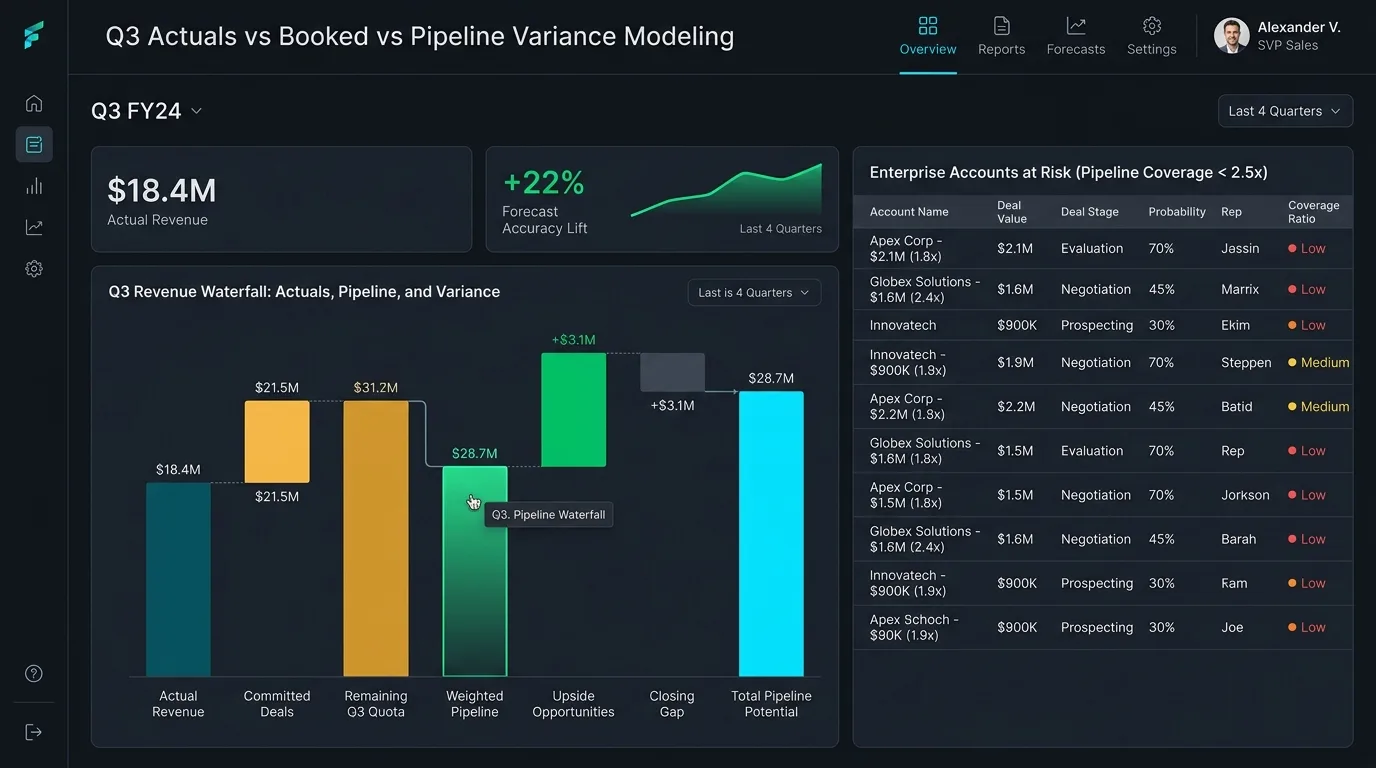Open the Last 4 Quarters dropdown at top right

click(x=1285, y=111)
